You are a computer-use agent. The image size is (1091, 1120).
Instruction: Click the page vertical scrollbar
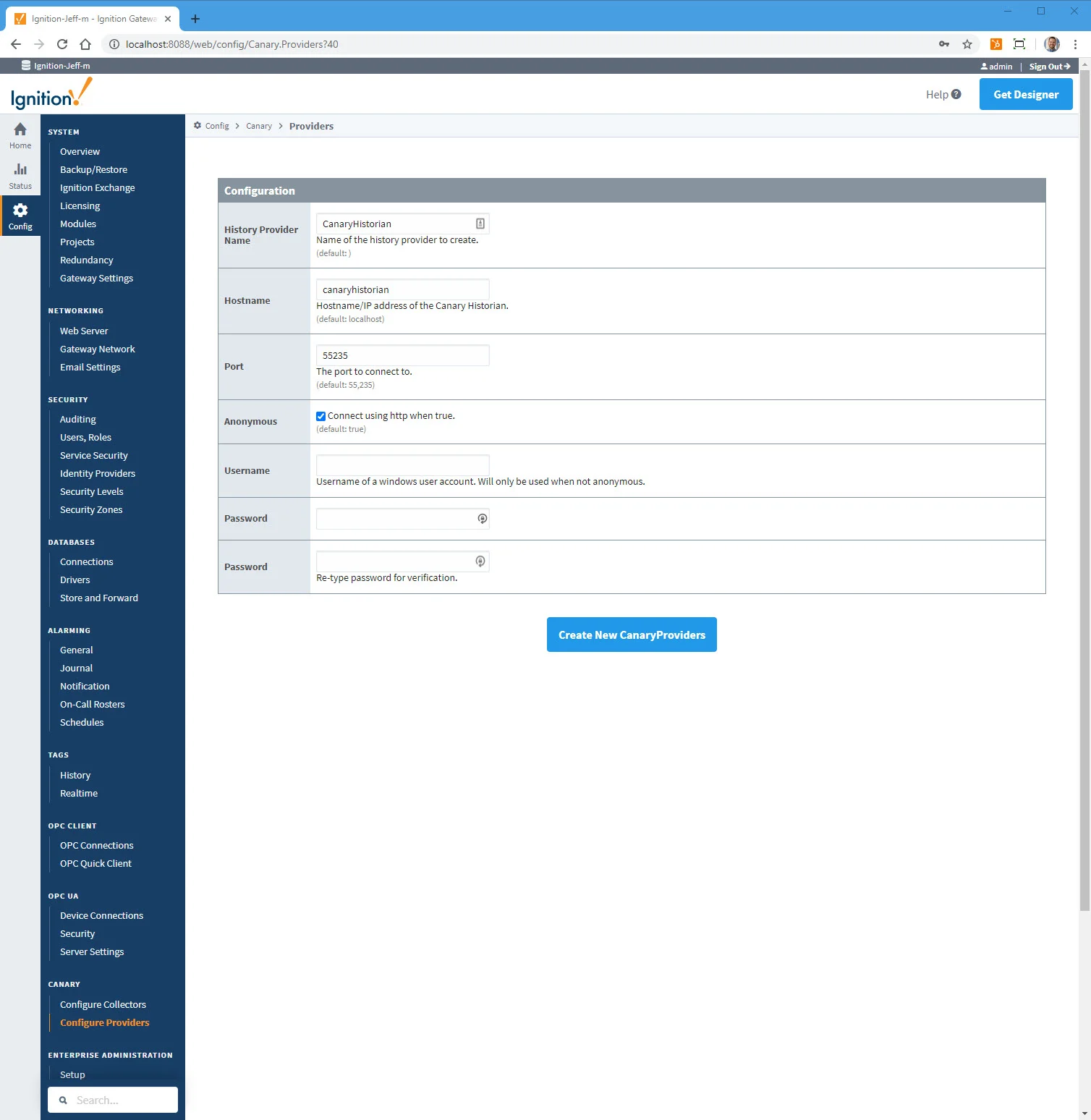[1084, 490]
